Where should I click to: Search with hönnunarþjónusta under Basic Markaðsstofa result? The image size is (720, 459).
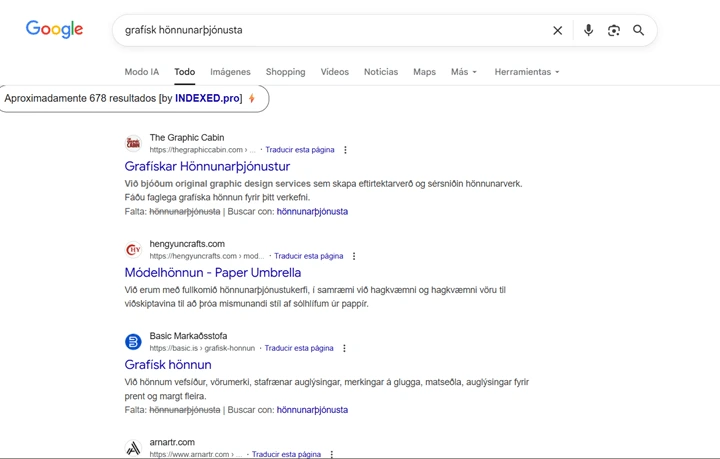coord(312,410)
